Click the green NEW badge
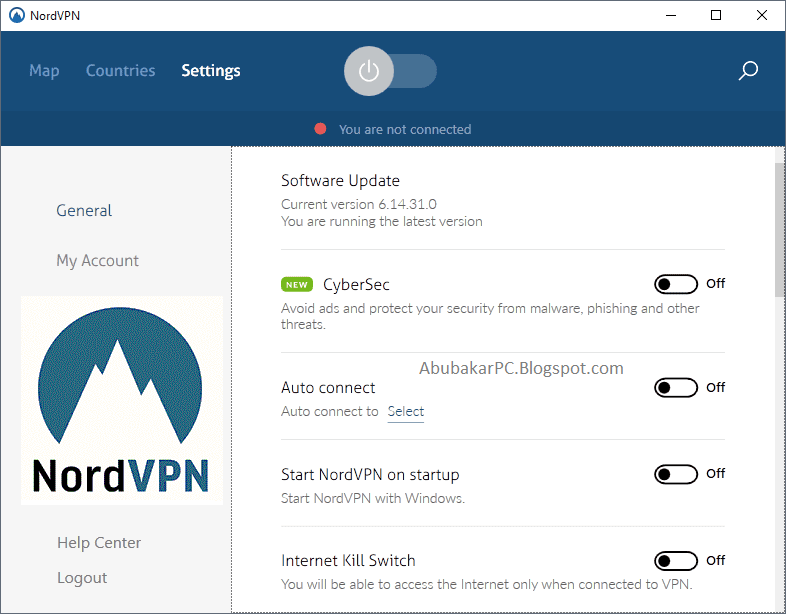The width and height of the screenshot is (786, 614). 297,285
